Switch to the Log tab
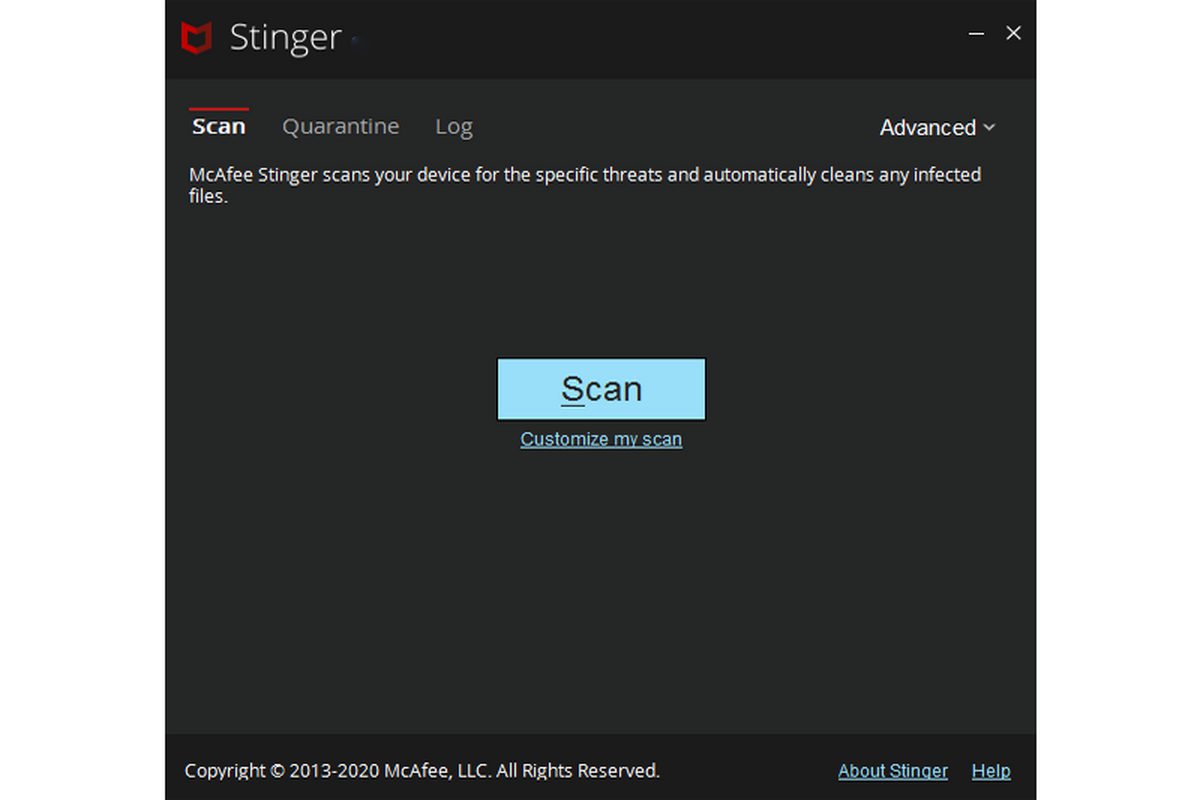The image size is (1200, 800). [453, 127]
